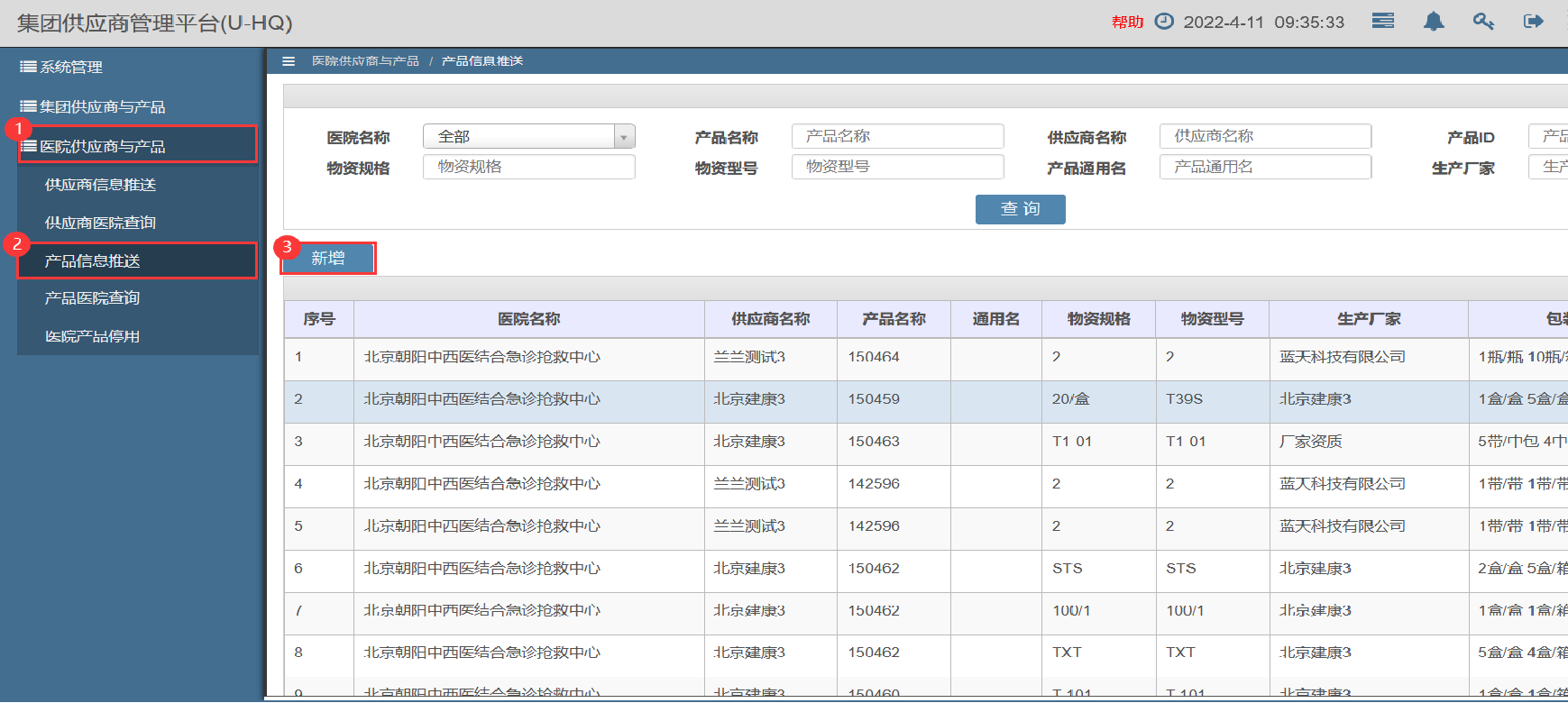Click the 物资型号 input field
The image size is (1568, 703).
[898, 167]
